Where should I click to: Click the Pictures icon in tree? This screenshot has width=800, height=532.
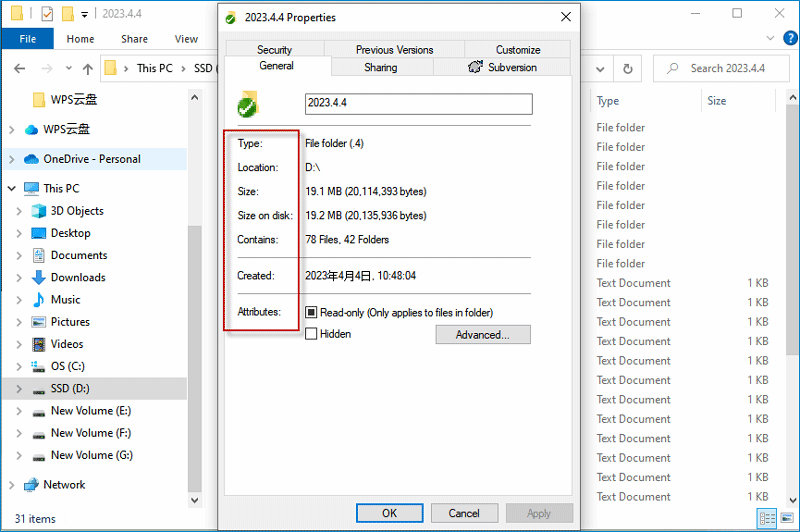pos(39,322)
